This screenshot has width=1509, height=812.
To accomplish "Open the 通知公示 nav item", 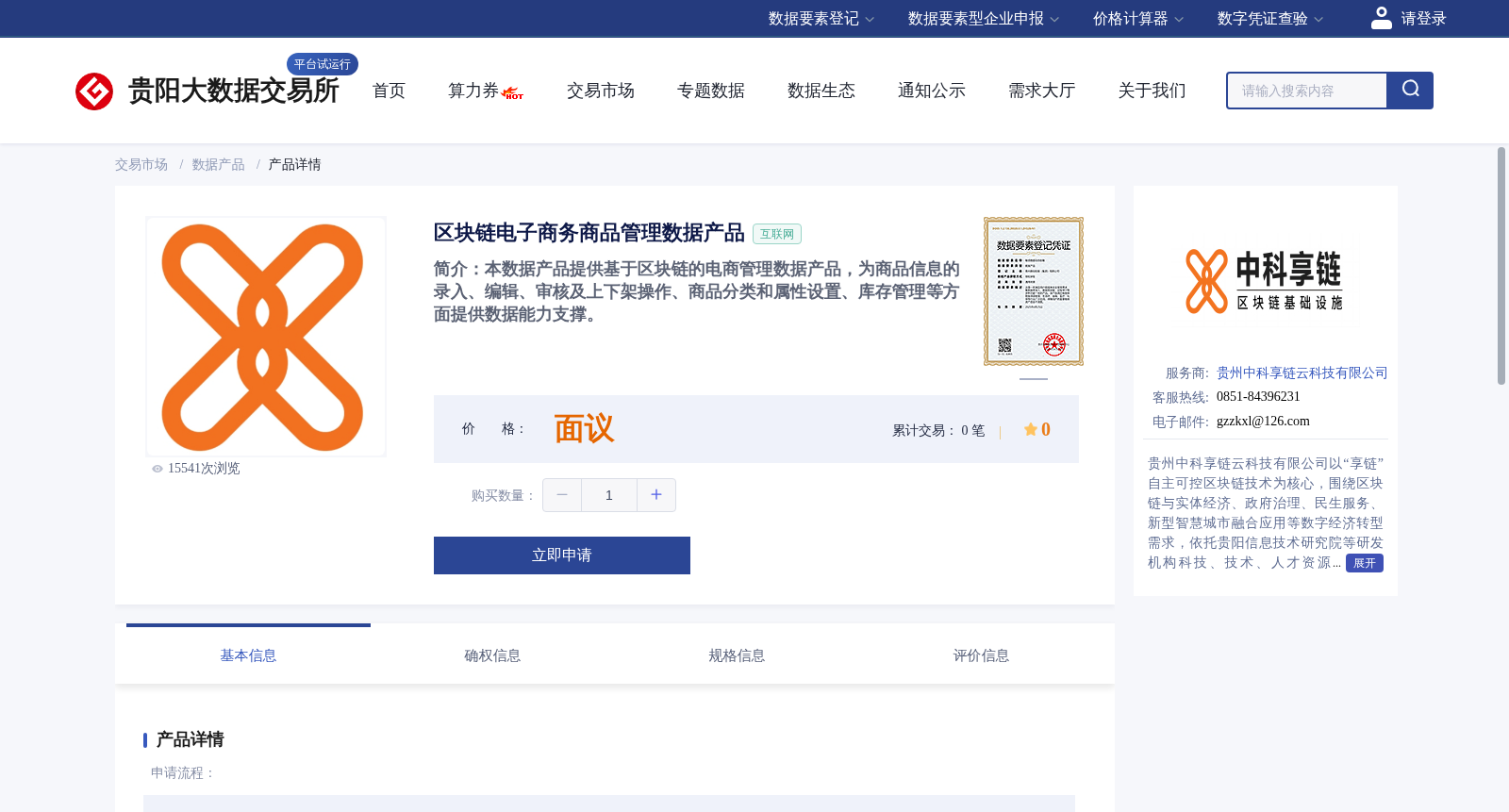I will [x=932, y=91].
